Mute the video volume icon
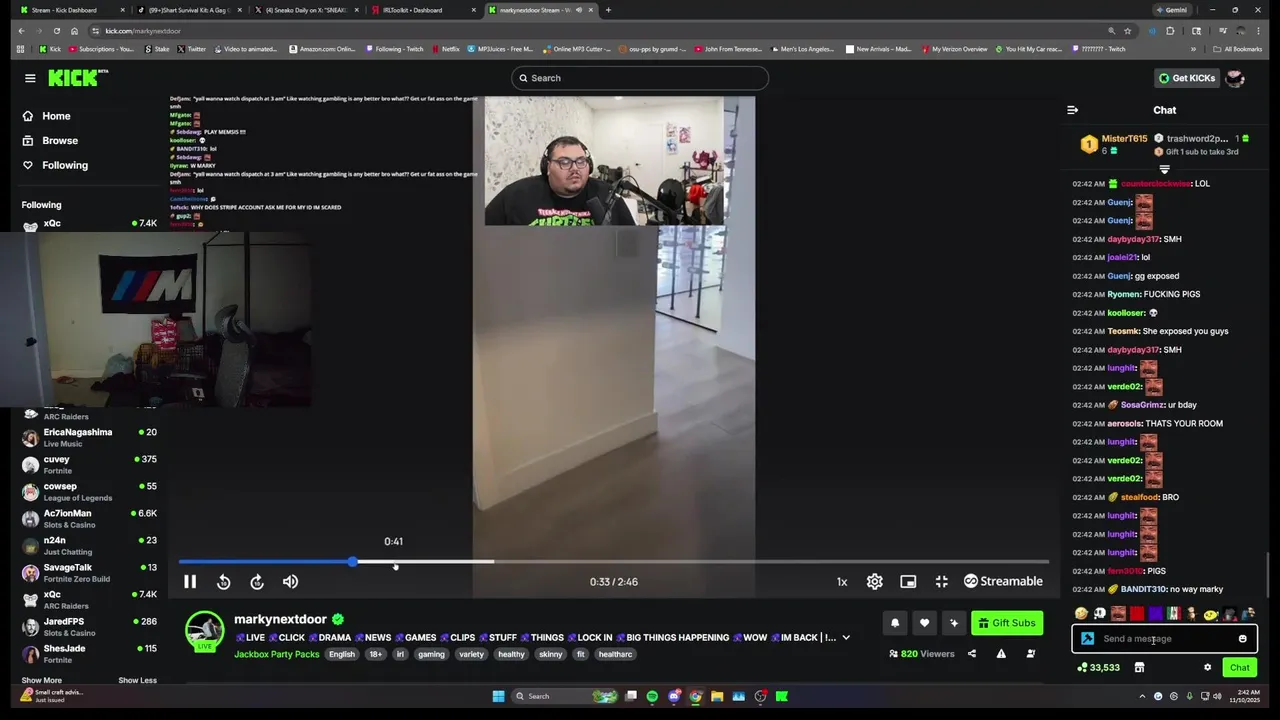 pyautogui.click(x=290, y=582)
